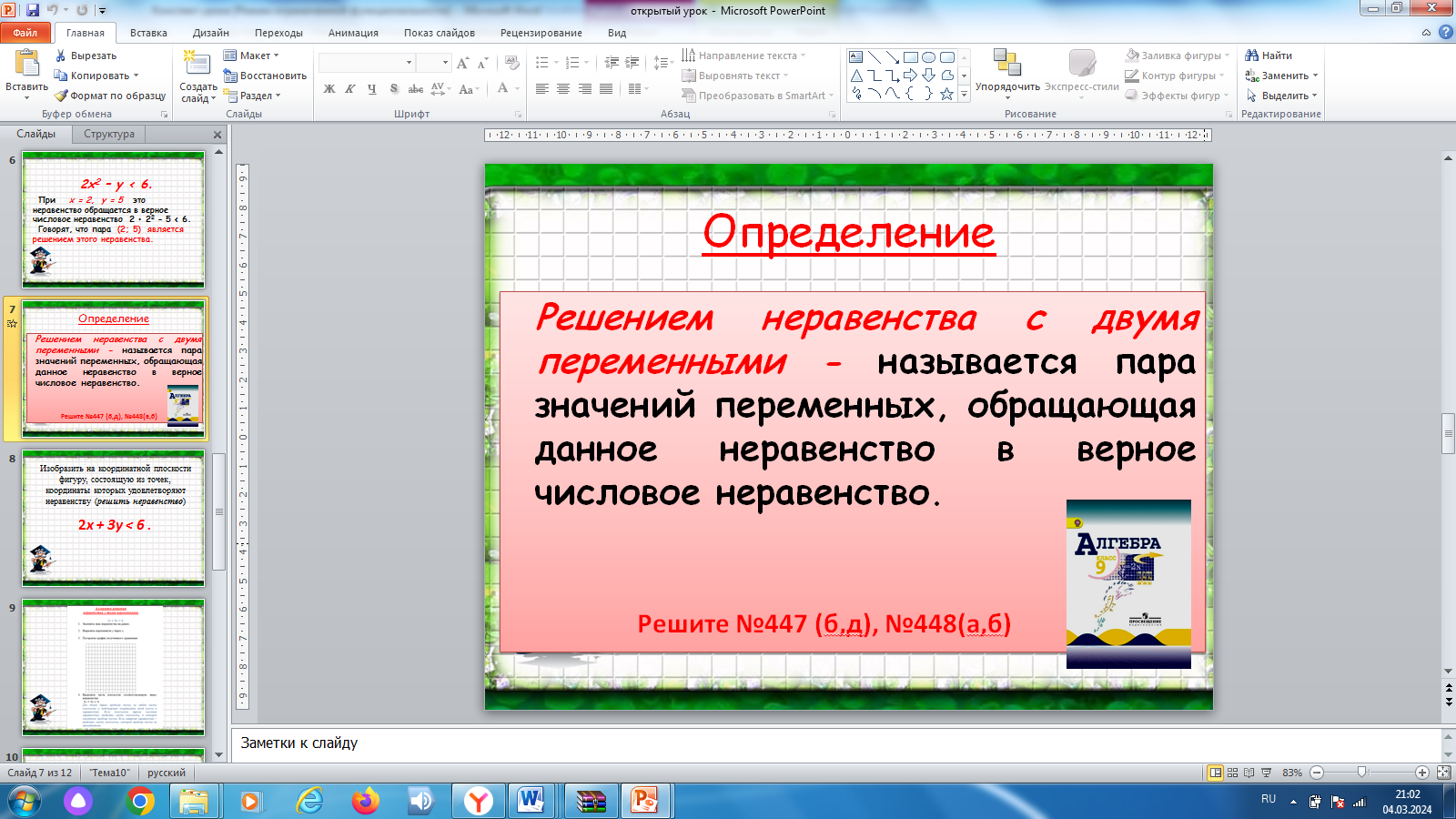Image resolution: width=1456 pixels, height=819 pixels.
Task: Select the Rectangle shape in the shapes gallery
Action: coord(911,56)
